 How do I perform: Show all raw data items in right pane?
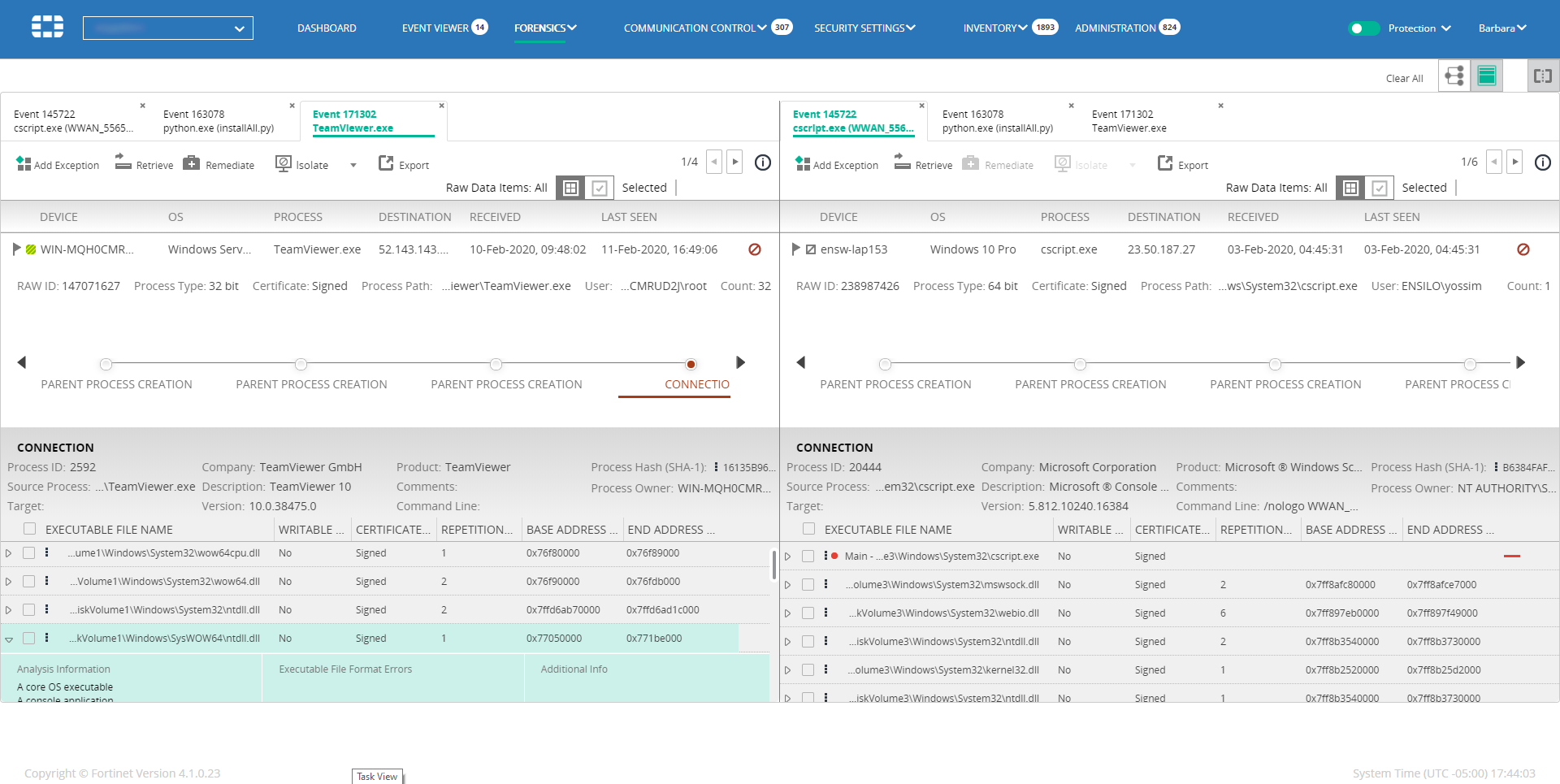[1350, 188]
